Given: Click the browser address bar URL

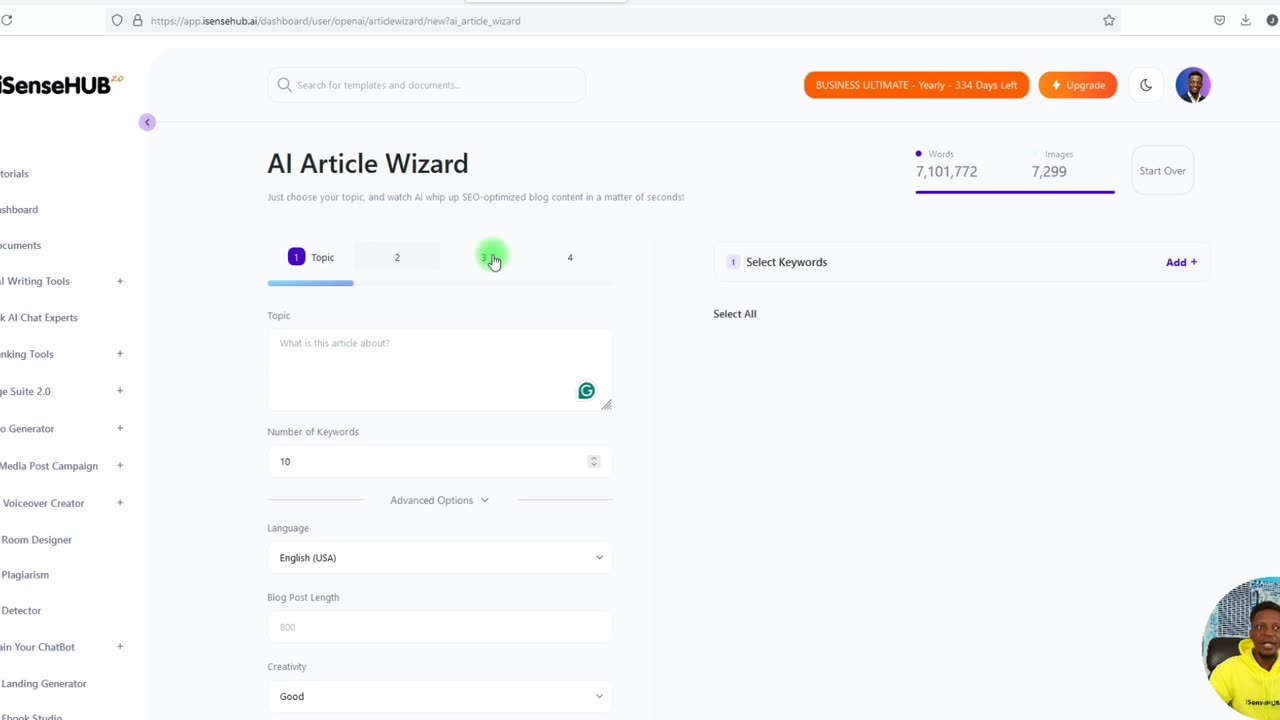Looking at the screenshot, I should (x=335, y=20).
